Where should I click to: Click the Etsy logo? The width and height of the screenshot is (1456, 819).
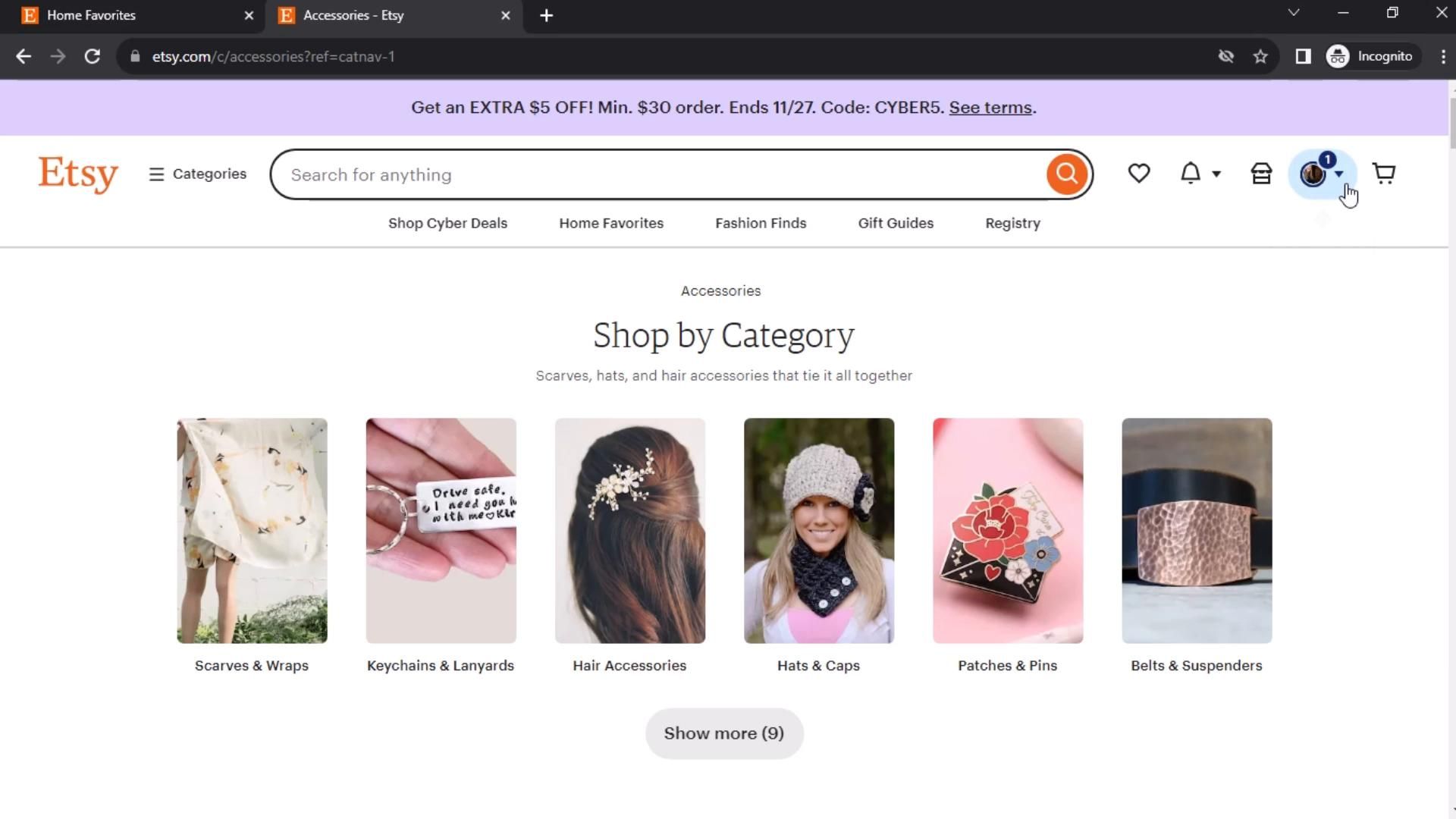click(x=78, y=174)
